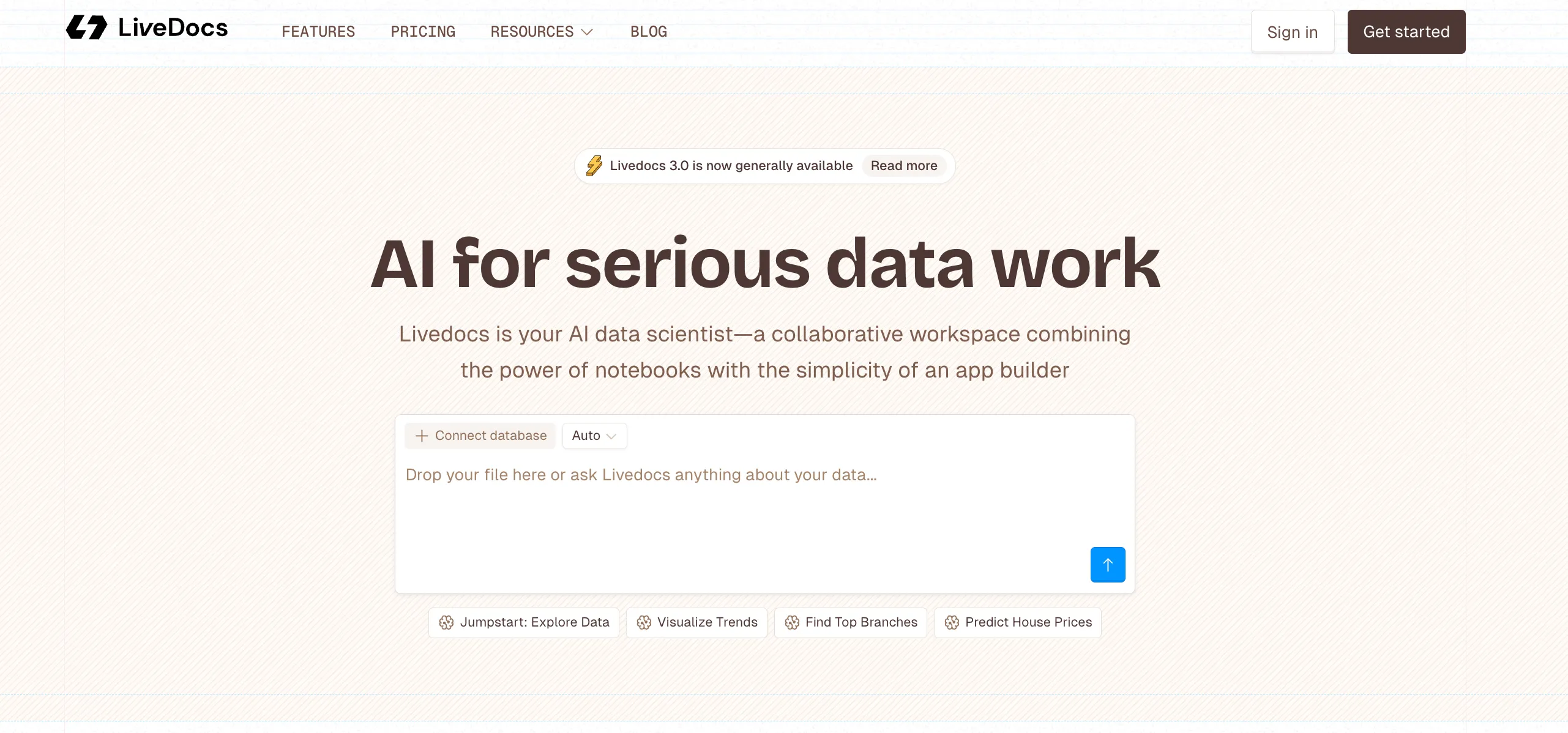Select the PRICING navigation link
The image size is (1568, 733).
pos(423,32)
